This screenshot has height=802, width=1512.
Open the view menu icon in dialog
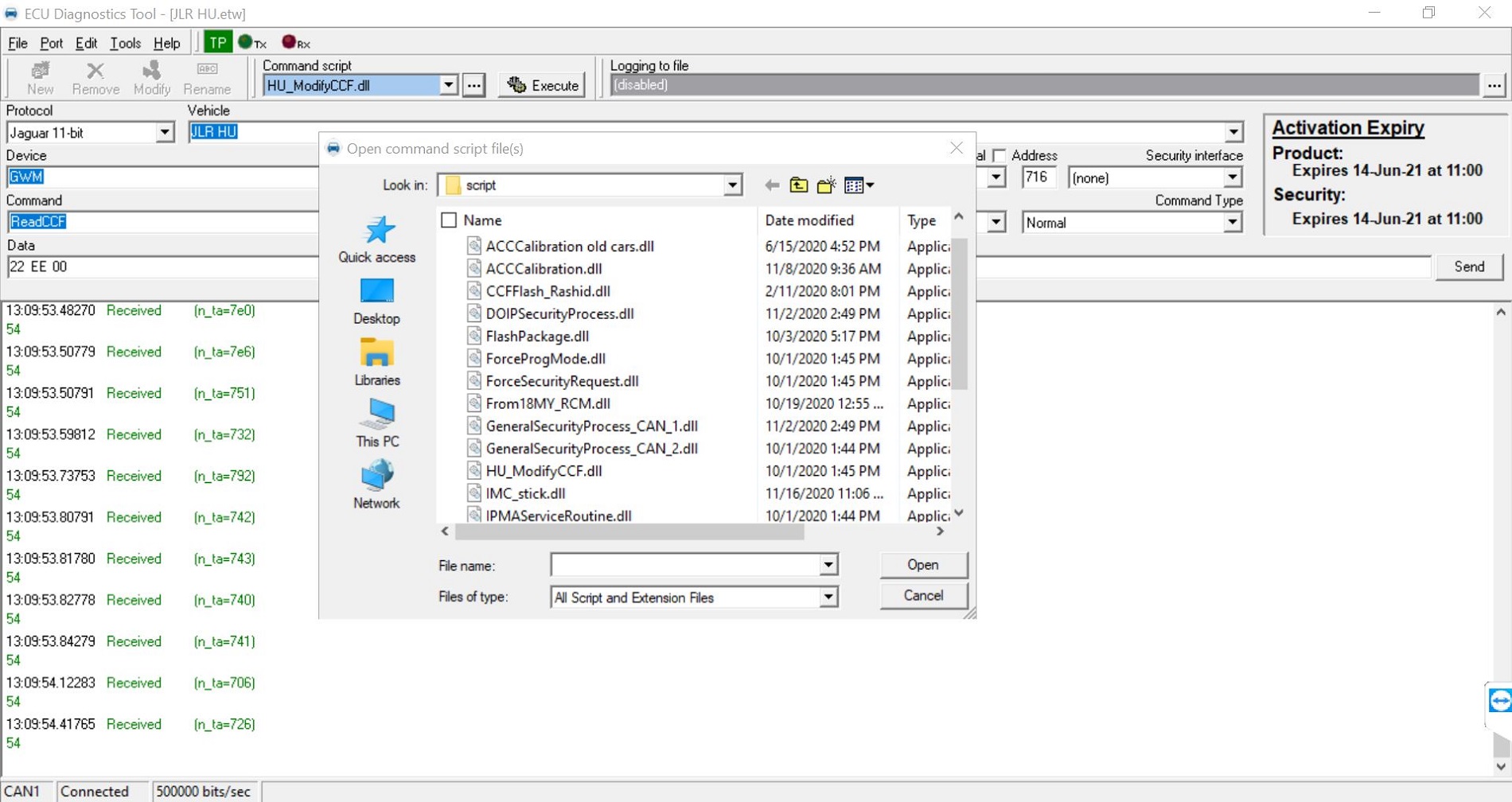coord(859,185)
